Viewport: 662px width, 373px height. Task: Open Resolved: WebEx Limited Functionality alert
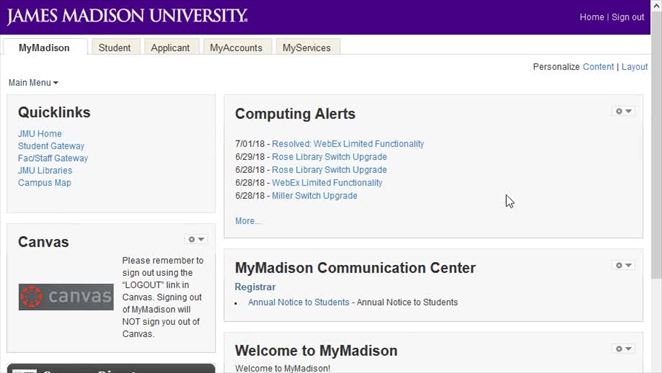pos(348,144)
